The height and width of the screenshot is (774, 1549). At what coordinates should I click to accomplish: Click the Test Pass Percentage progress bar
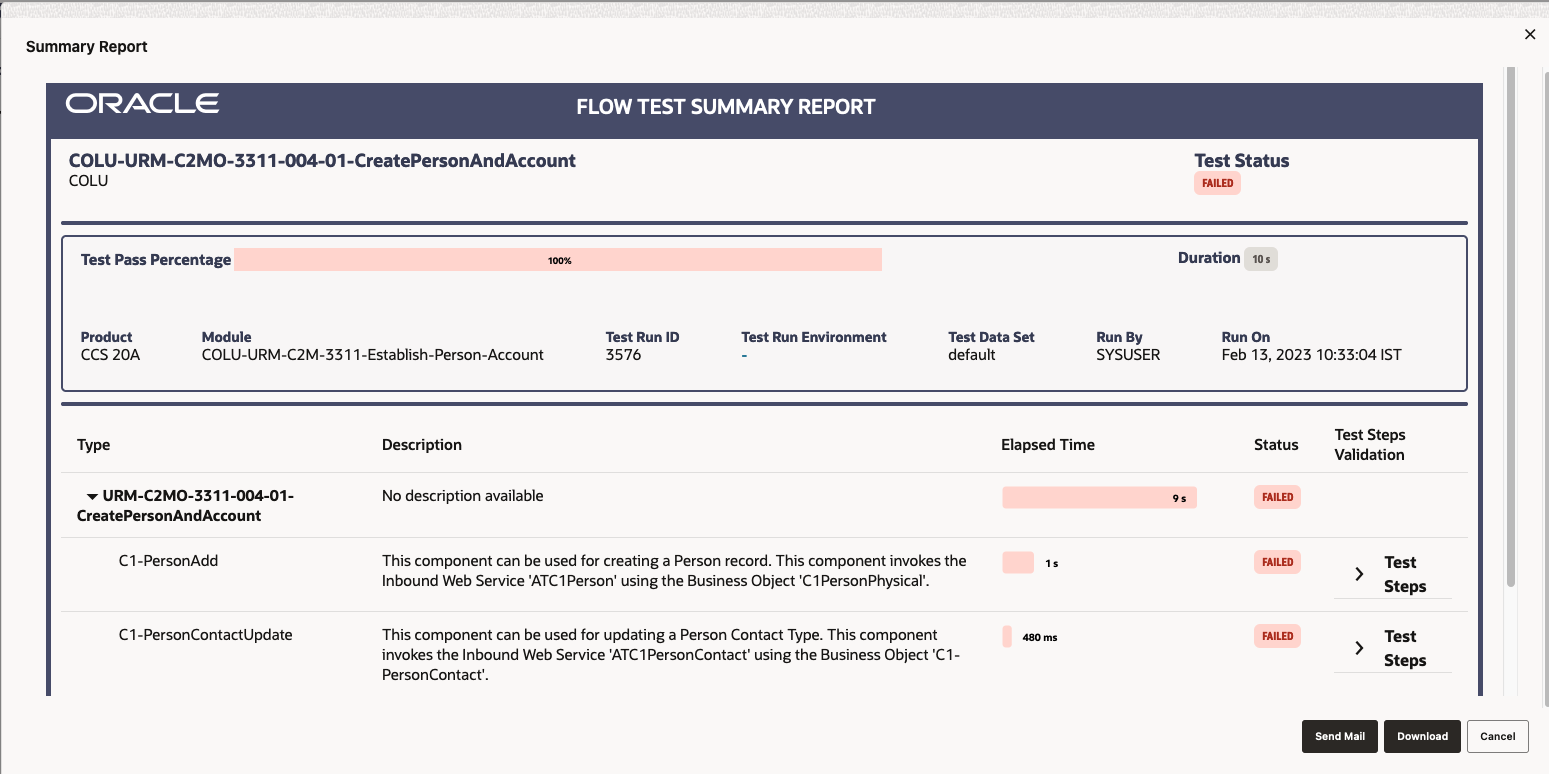coord(558,259)
